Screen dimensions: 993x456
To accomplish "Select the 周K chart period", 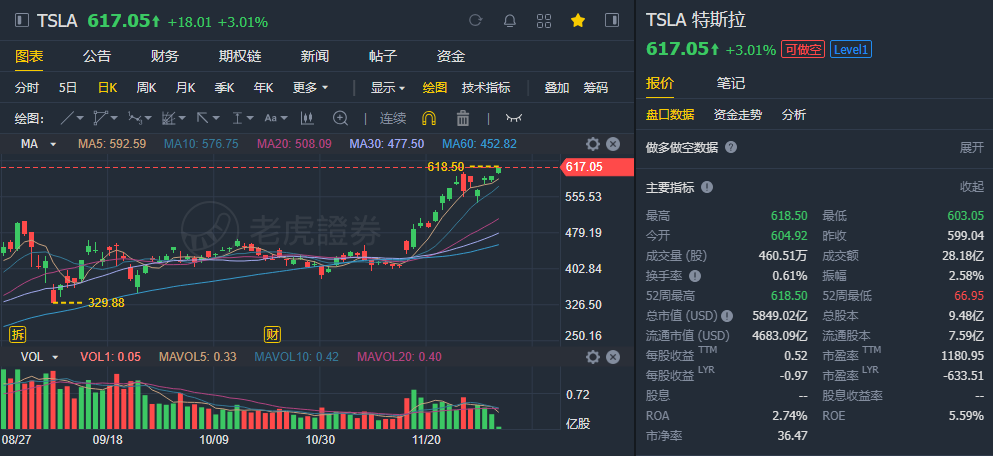I will pos(146,88).
